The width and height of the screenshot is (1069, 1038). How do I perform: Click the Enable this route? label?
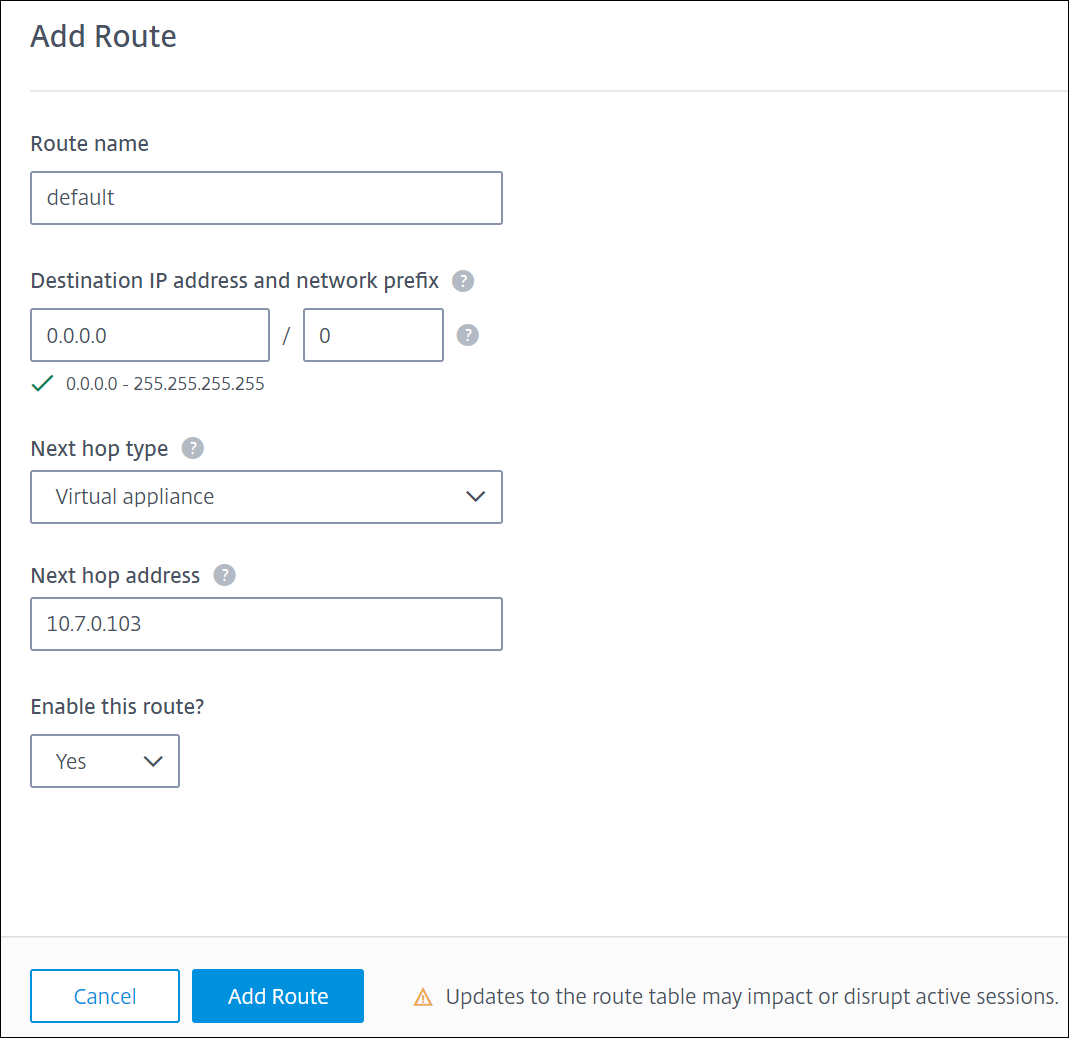point(118,706)
